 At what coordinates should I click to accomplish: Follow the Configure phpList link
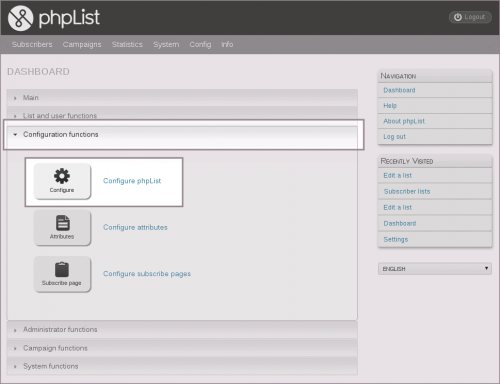tap(132, 181)
